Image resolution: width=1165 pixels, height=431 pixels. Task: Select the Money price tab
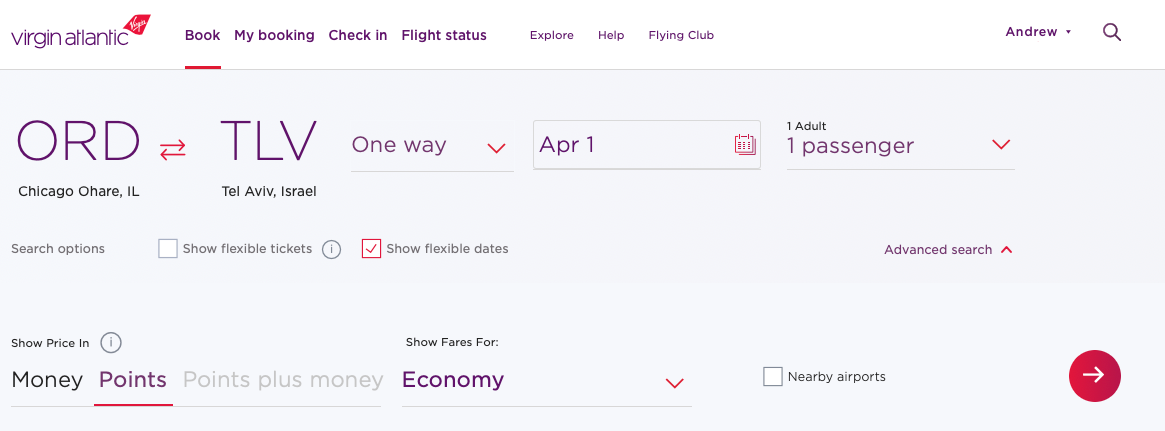[47, 380]
